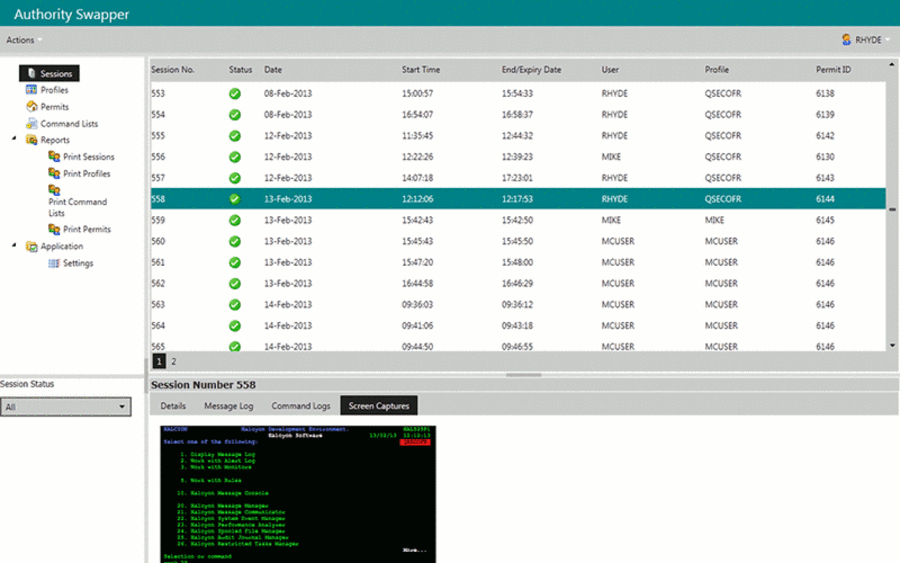The width and height of the screenshot is (900, 563).
Task: Go to page 2 of sessions
Action: pos(173,362)
